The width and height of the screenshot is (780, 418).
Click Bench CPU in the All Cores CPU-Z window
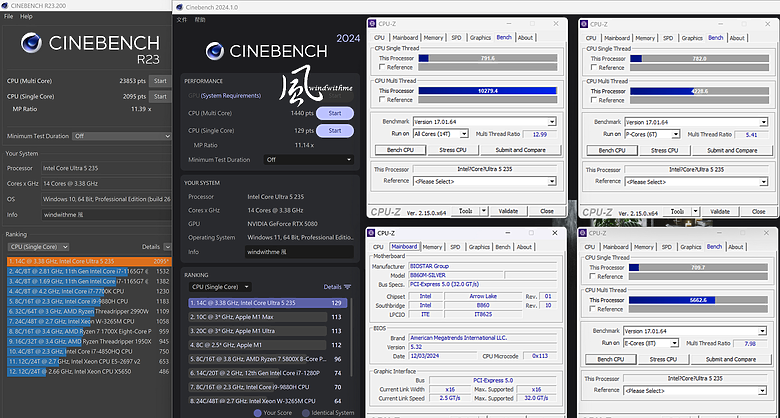[x=400, y=150]
